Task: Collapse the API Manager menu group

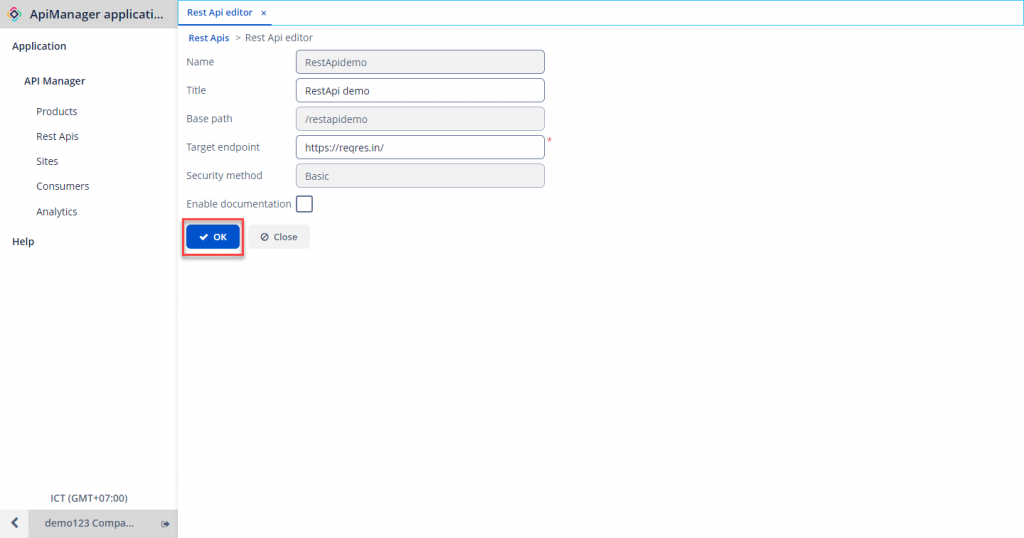Action: coord(55,82)
